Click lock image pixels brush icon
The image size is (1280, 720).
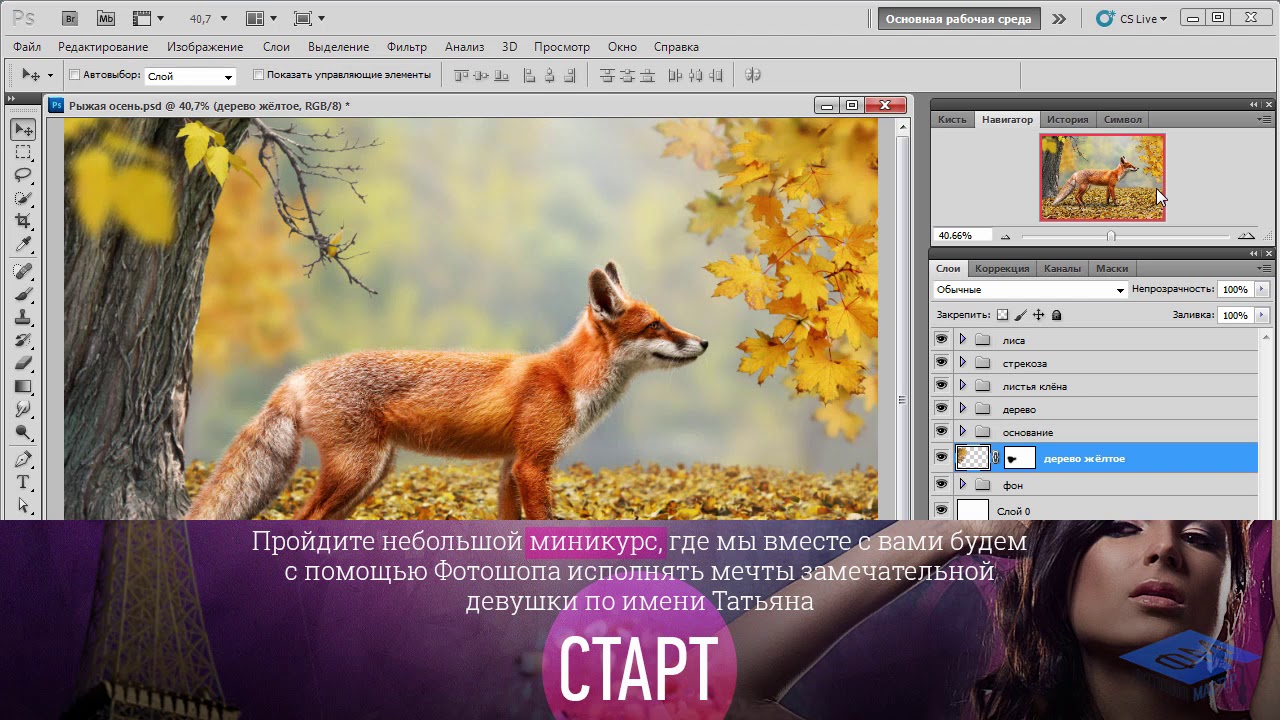(1021, 315)
